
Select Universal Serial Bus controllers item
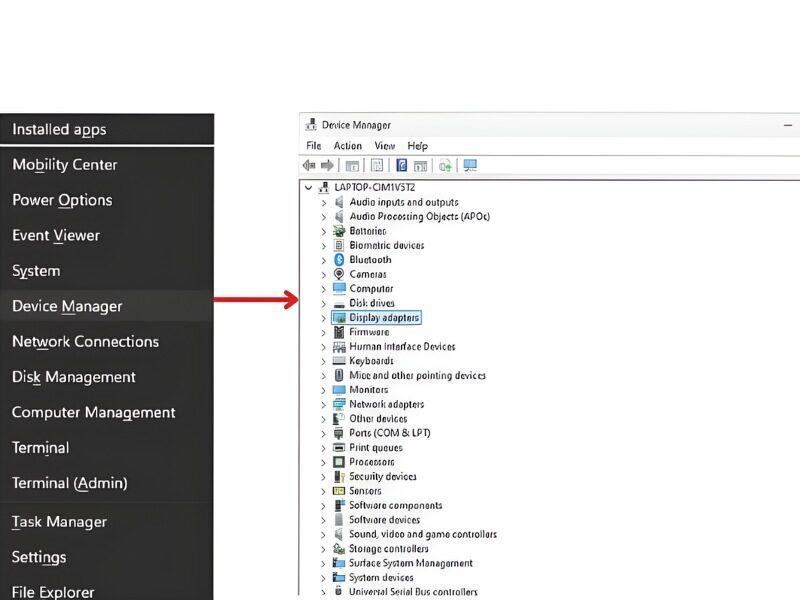(x=413, y=592)
